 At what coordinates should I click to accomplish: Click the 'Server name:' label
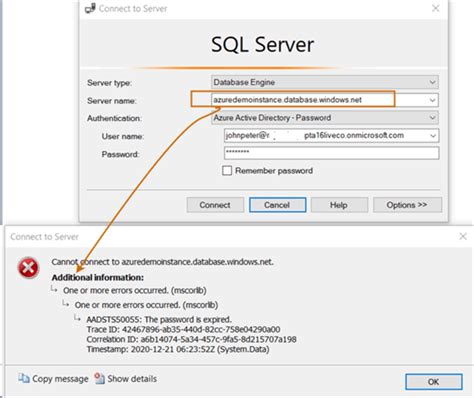[112, 101]
